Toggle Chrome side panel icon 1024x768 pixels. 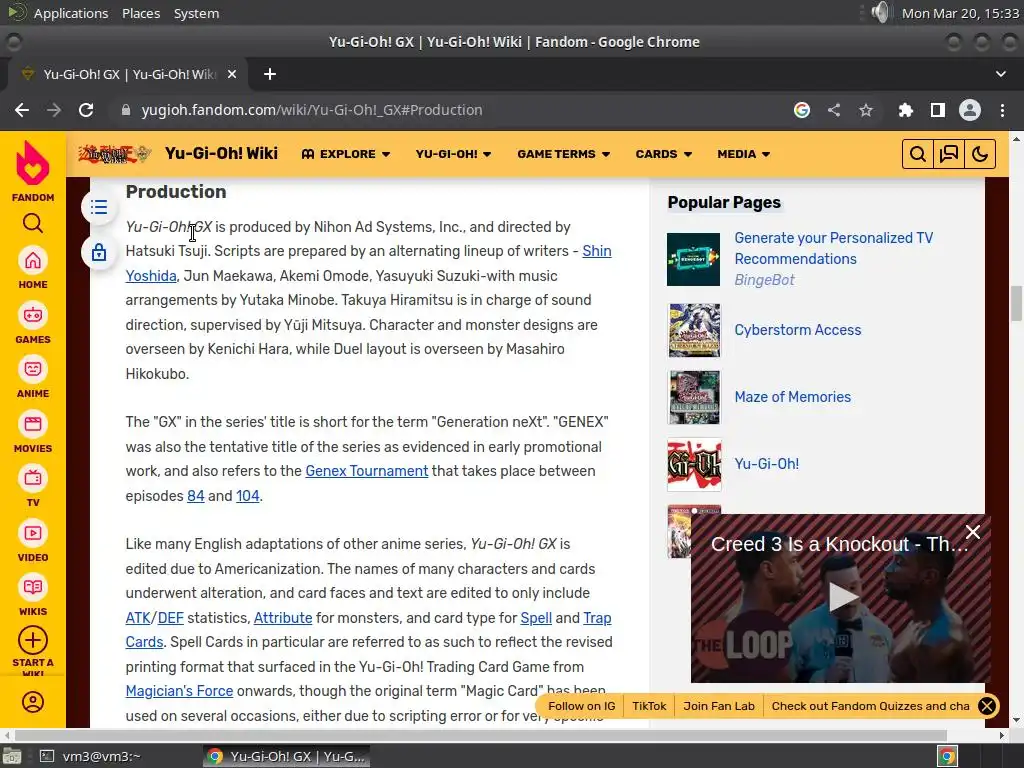tap(938, 110)
